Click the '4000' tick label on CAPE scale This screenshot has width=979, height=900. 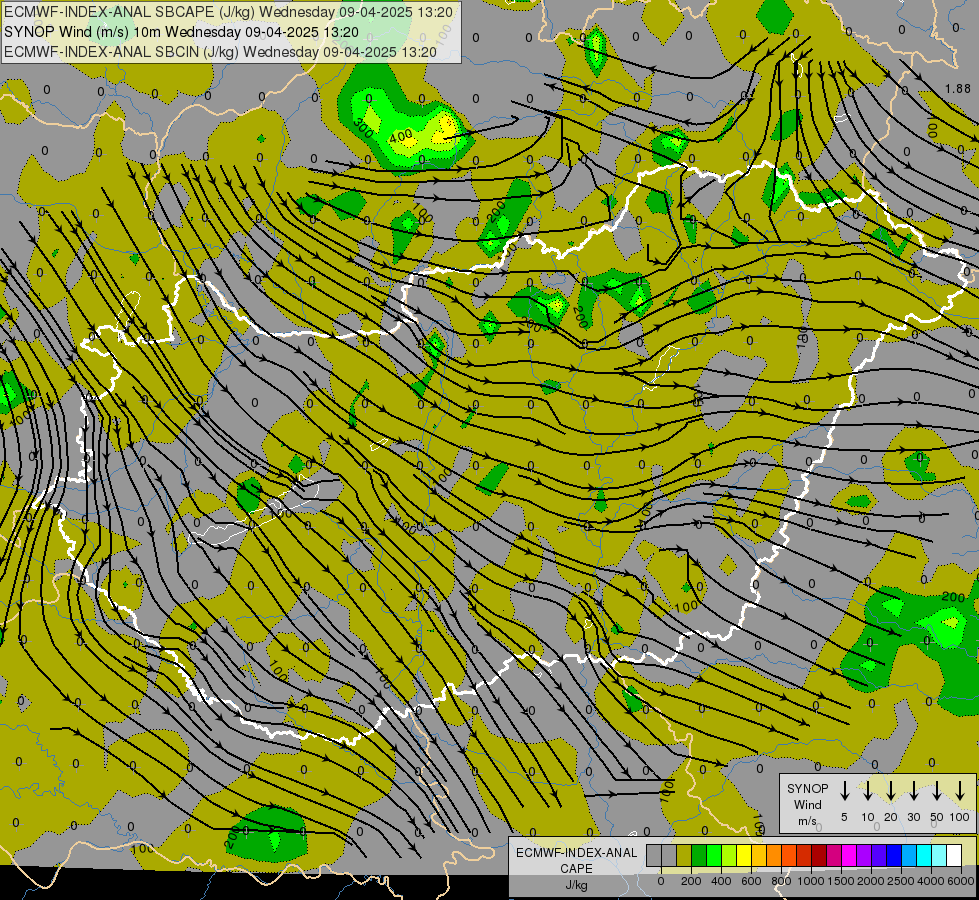[x=931, y=881]
